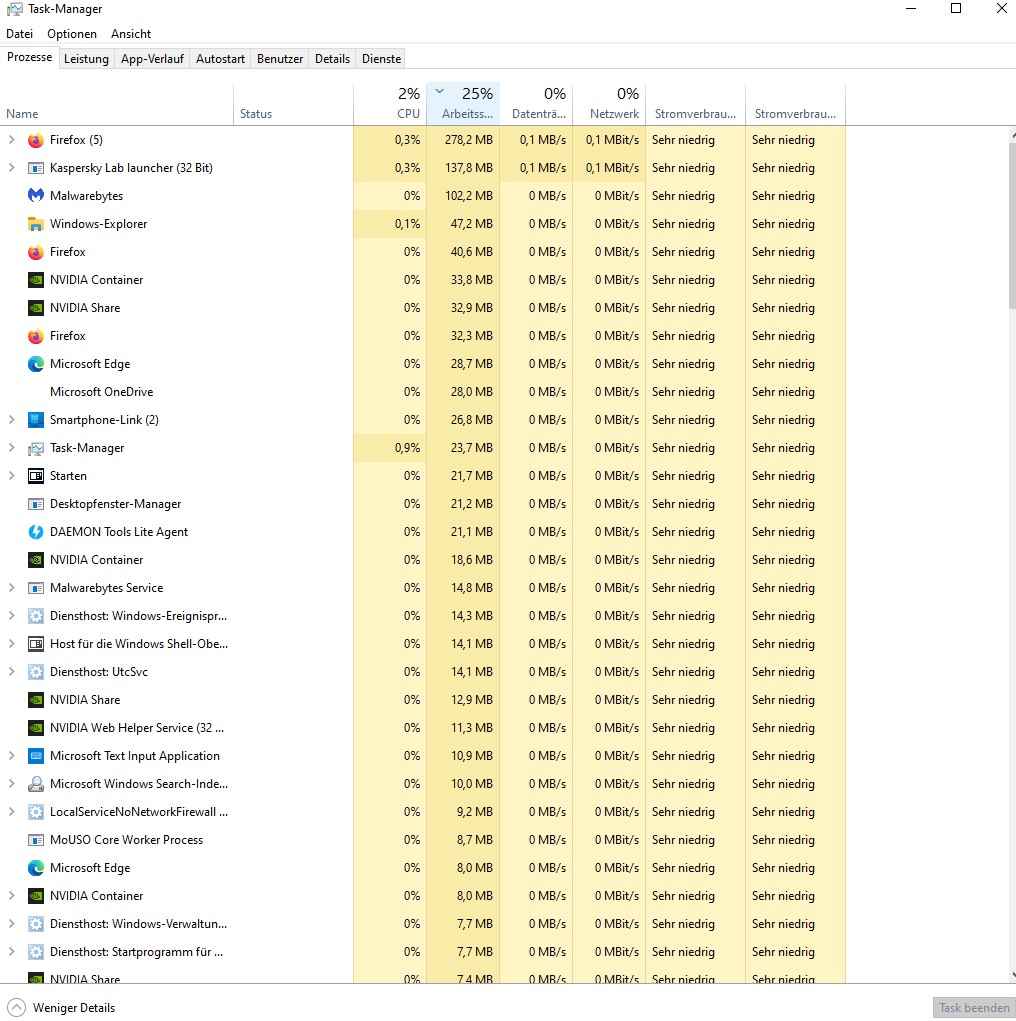Expand the Diensthost: UtcSvc row
The image size is (1016, 1021).
point(11,672)
